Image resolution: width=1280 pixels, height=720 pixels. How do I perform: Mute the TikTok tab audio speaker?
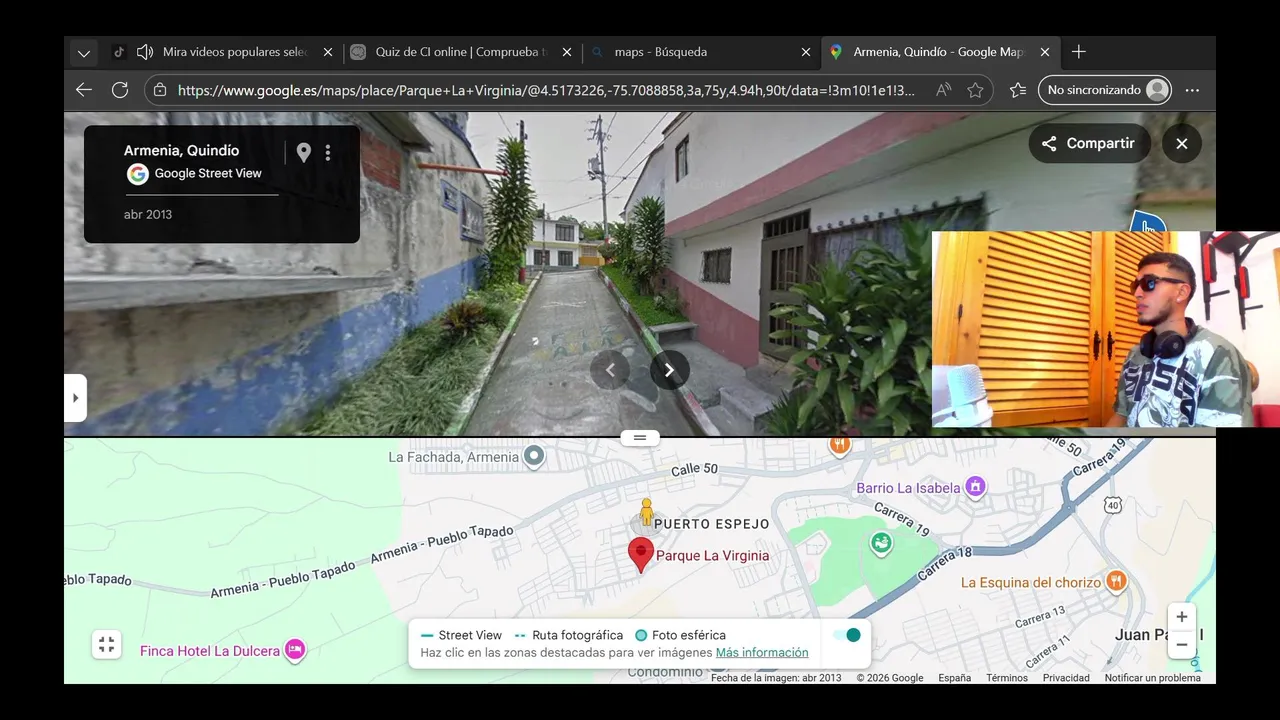point(145,52)
